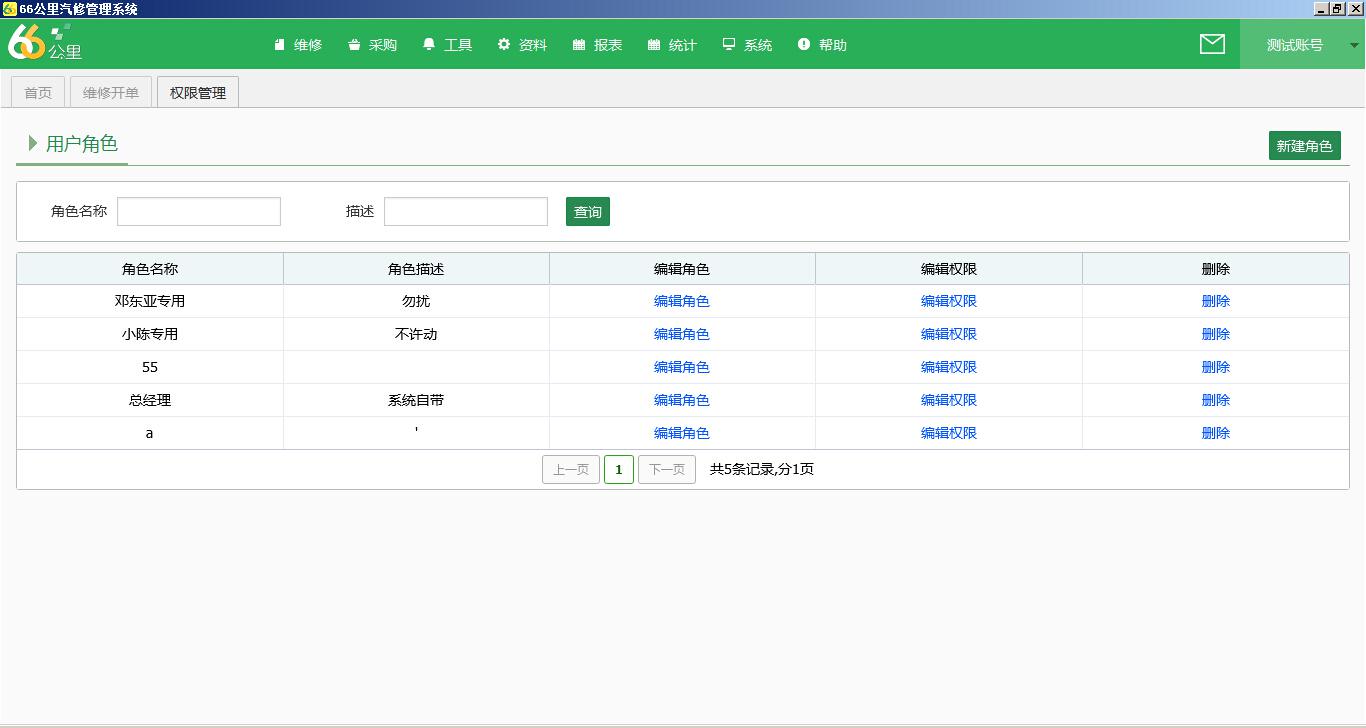
Task: Focus the 角色名称 input field
Action: (199, 212)
